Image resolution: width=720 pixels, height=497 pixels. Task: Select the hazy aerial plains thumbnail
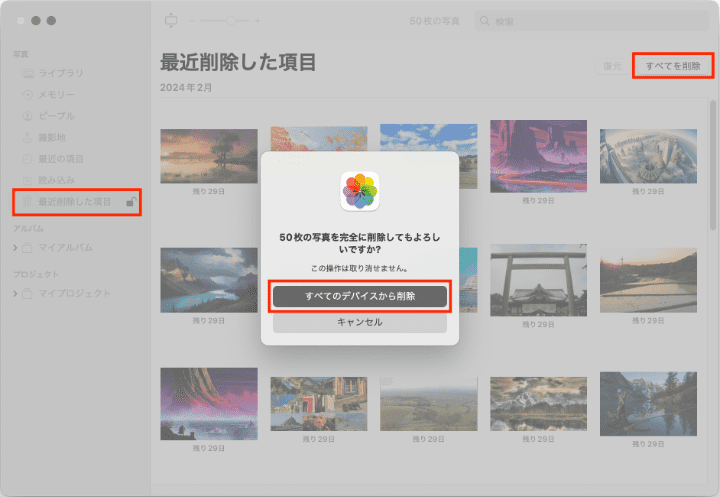pos(428,404)
